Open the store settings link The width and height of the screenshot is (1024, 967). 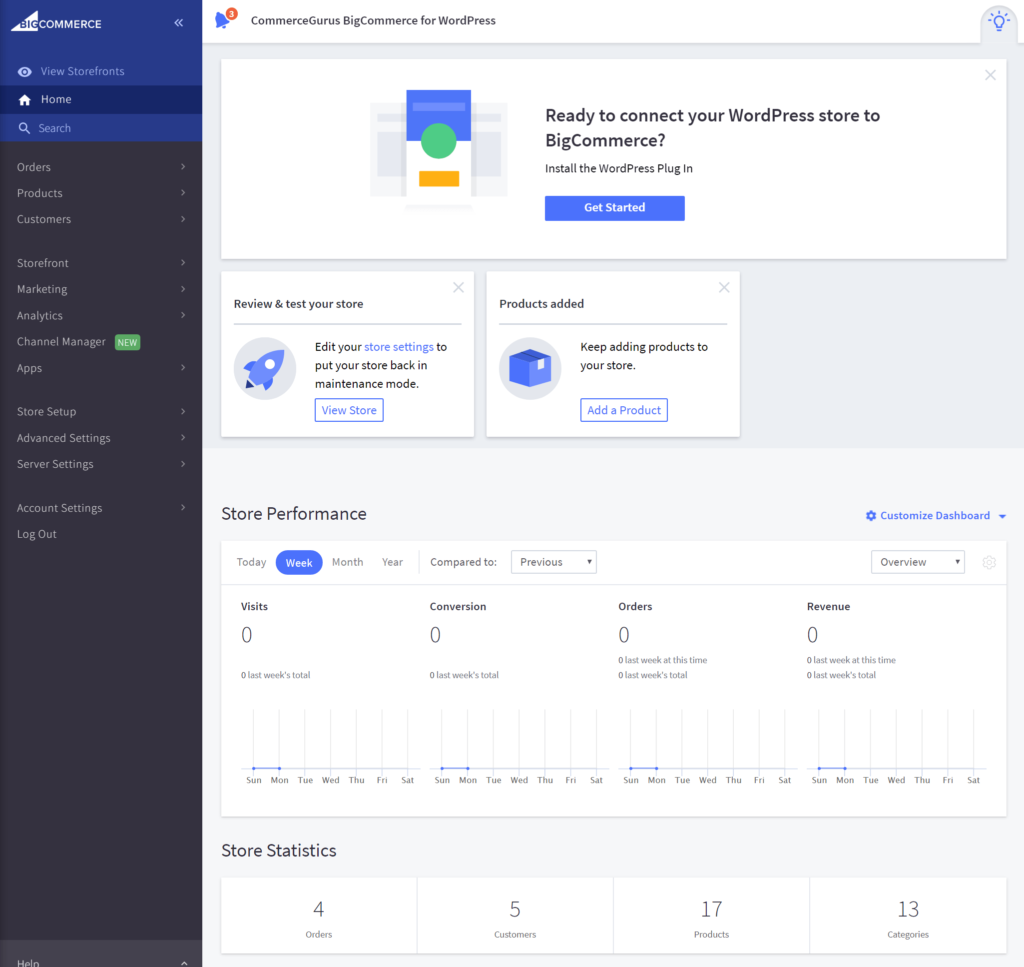[399, 347]
